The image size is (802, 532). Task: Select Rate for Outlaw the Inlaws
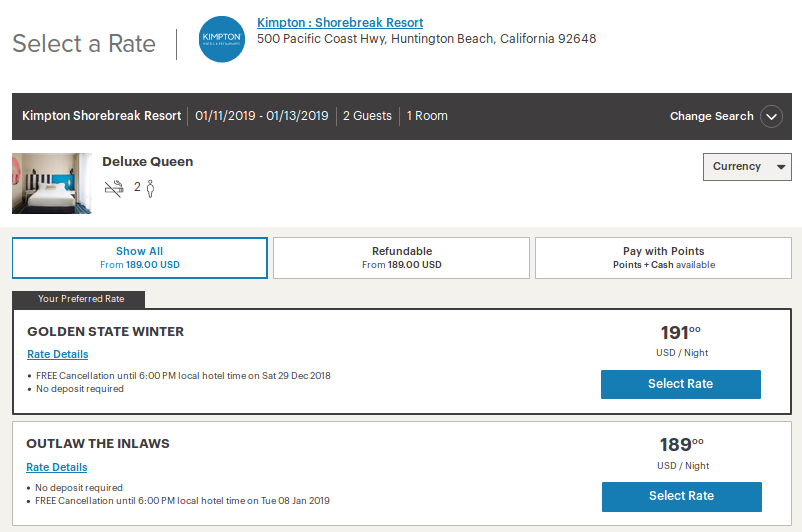[x=681, y=496]
